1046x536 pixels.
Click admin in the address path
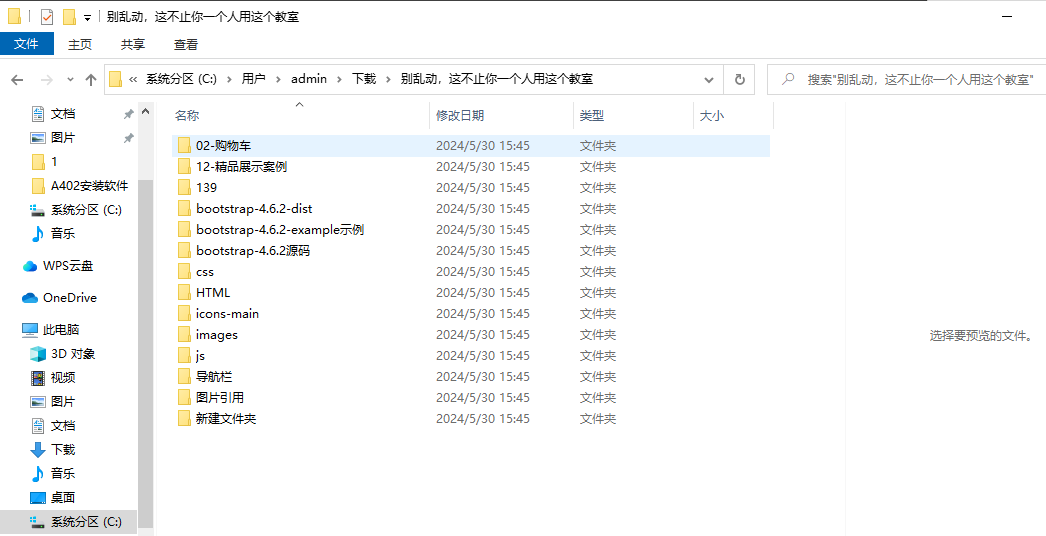309,79
